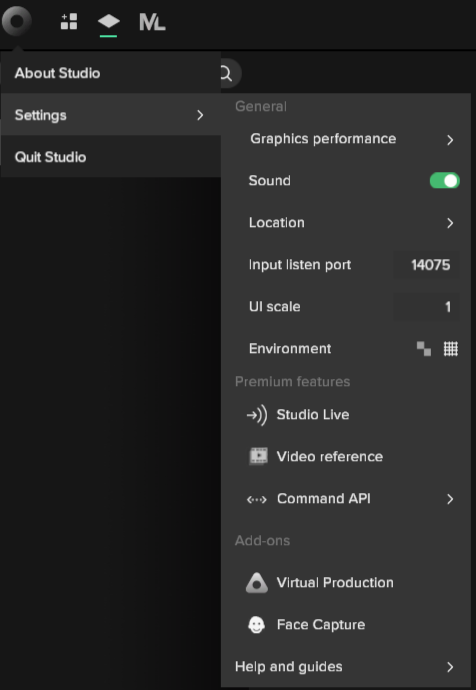
Task: Expand the Location submenu arrow
Action: [450, 223]
